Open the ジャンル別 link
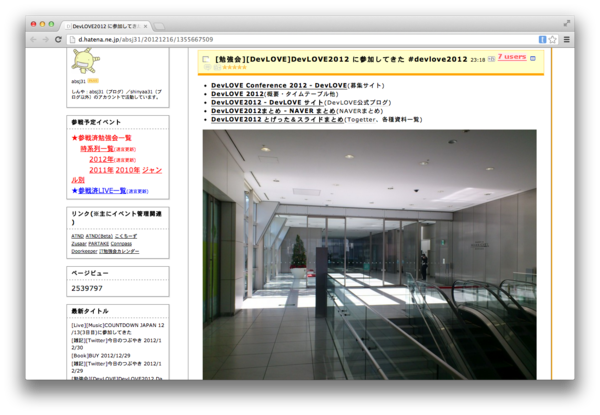600x415 pixels. coord(117,175)
